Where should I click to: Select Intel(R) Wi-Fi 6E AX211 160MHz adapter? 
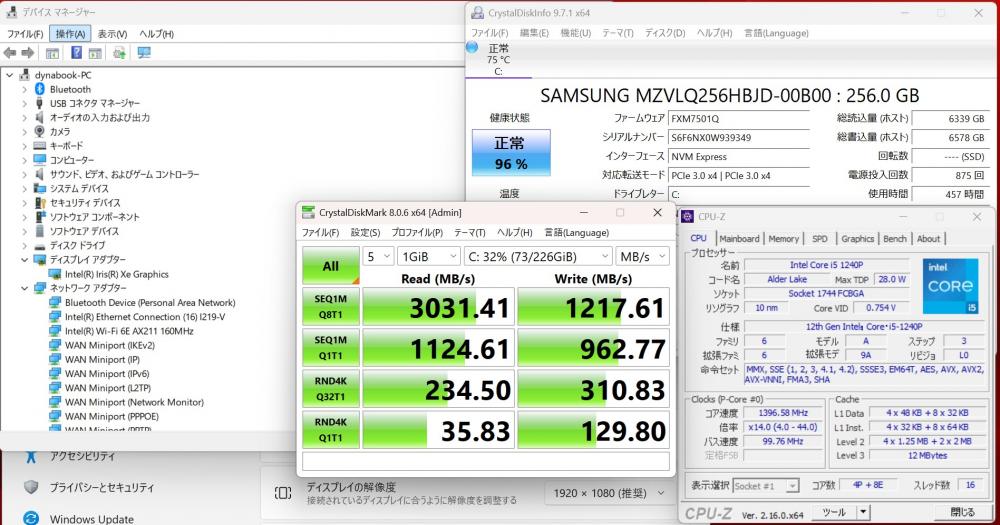[x=129, y=331]
